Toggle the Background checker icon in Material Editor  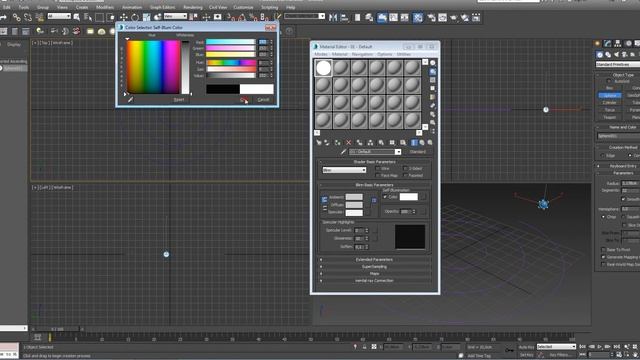(x=433, y=80)
